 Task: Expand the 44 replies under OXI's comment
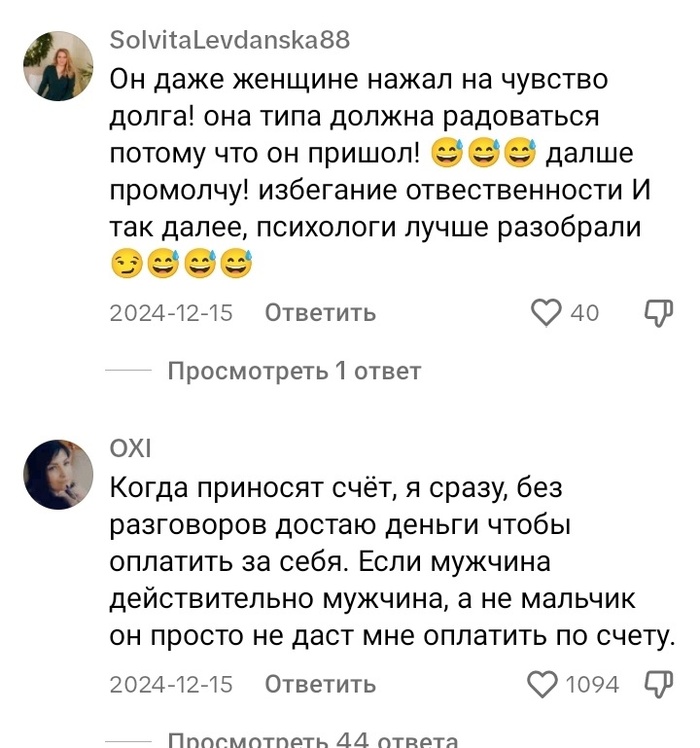[x=312, y=741]
